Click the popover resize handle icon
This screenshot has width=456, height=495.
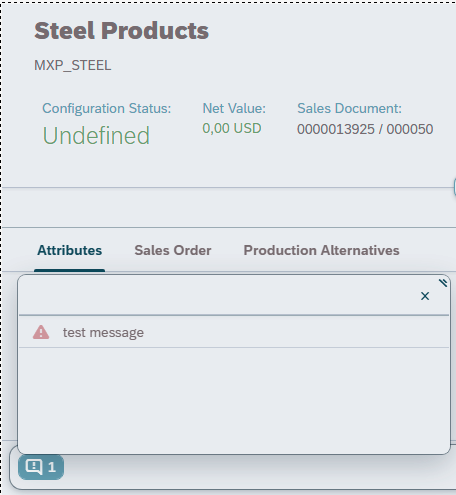(443, 283)
